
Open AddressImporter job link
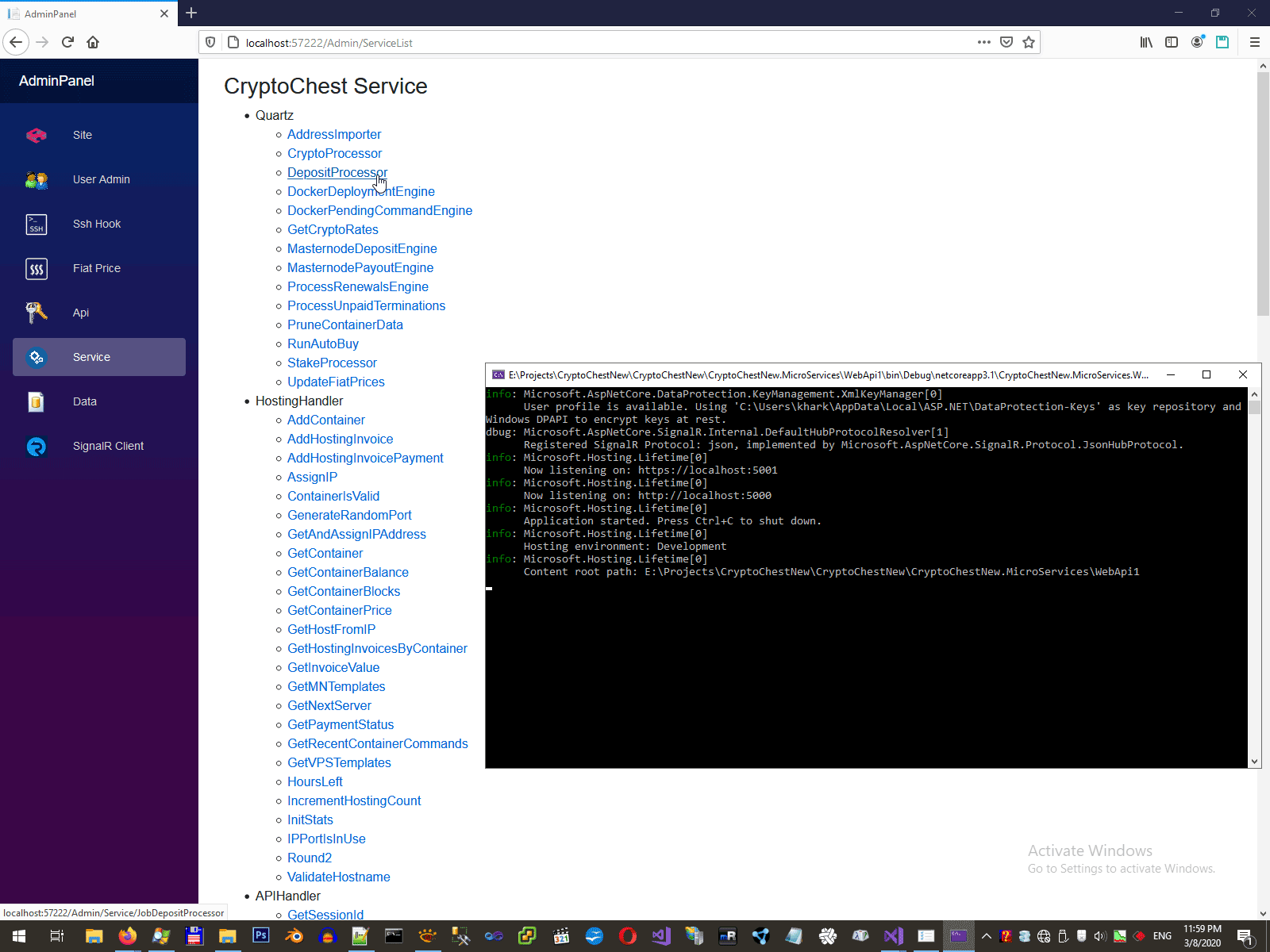334,134
